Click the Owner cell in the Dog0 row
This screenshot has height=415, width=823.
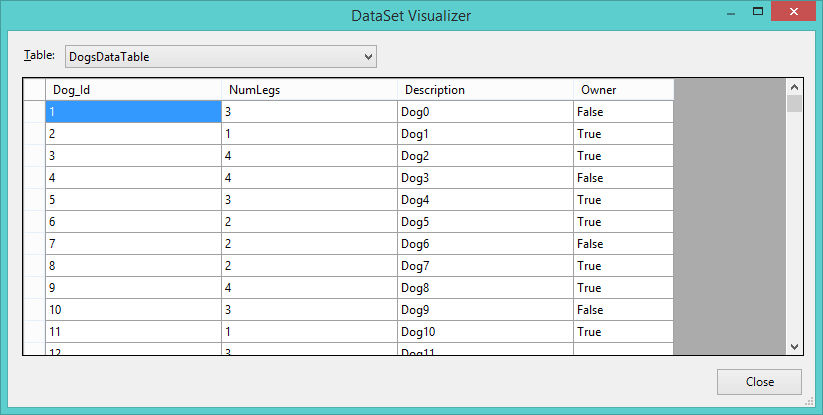[623, 112]
